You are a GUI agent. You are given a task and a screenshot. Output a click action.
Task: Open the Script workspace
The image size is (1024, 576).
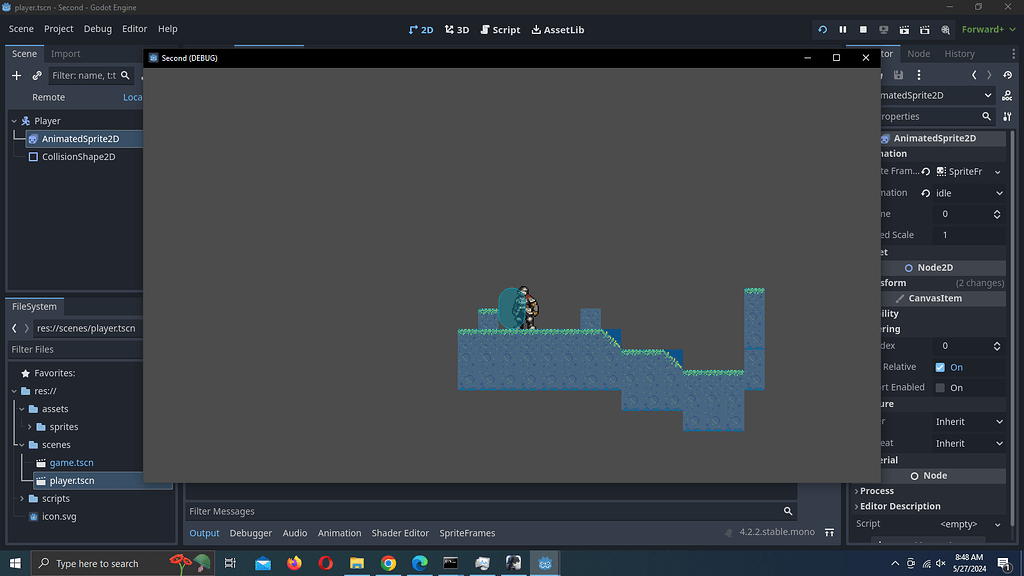[500, 29]
